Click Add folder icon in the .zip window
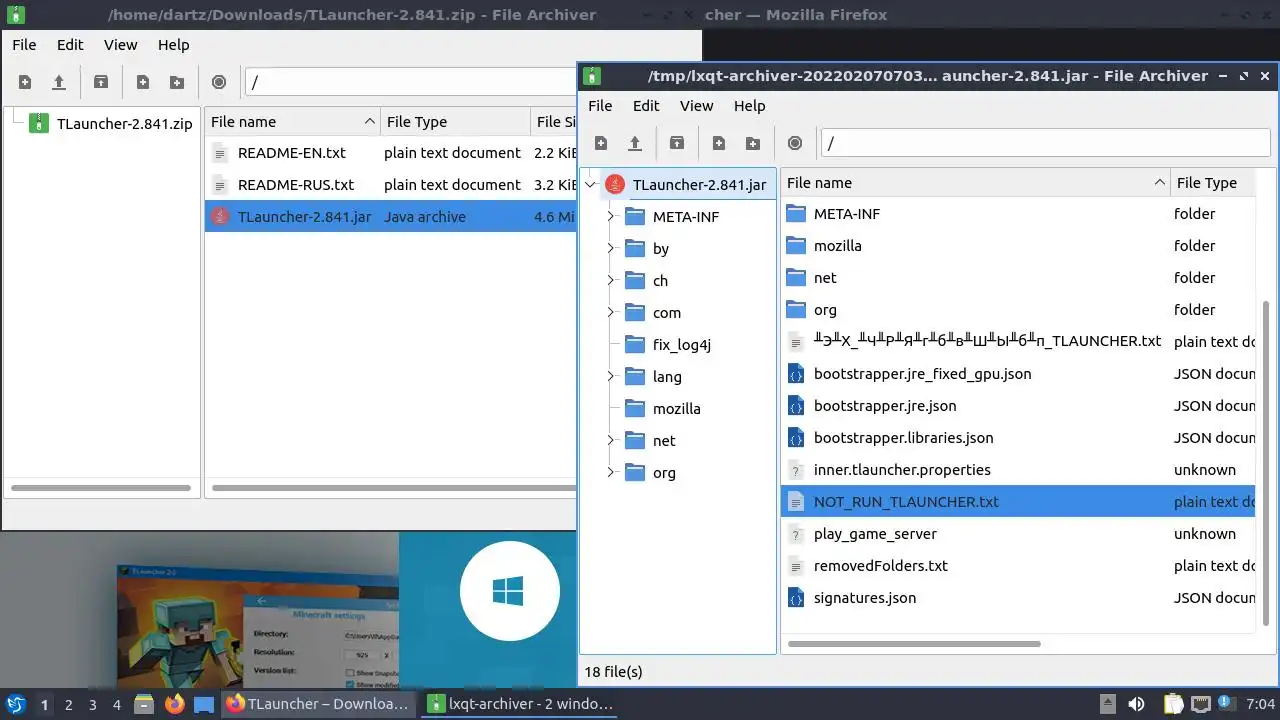The width and height of the screenshot is (1280, 720). (x=177, y=82)
